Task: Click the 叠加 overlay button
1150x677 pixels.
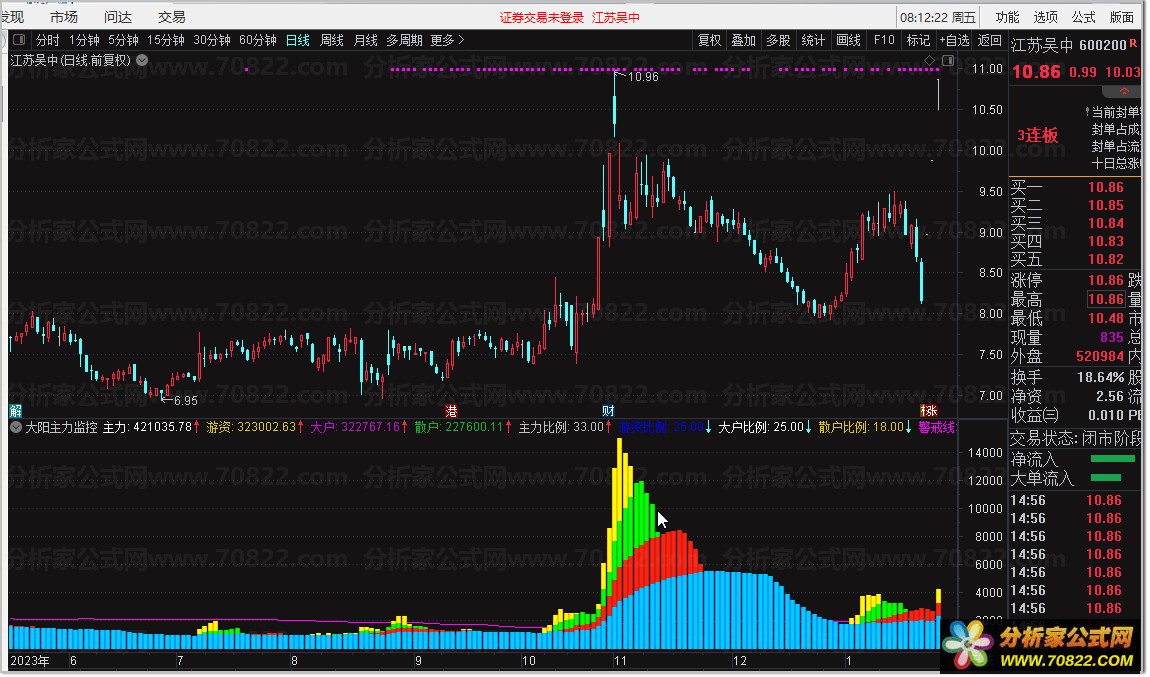Action: (744, 40)
